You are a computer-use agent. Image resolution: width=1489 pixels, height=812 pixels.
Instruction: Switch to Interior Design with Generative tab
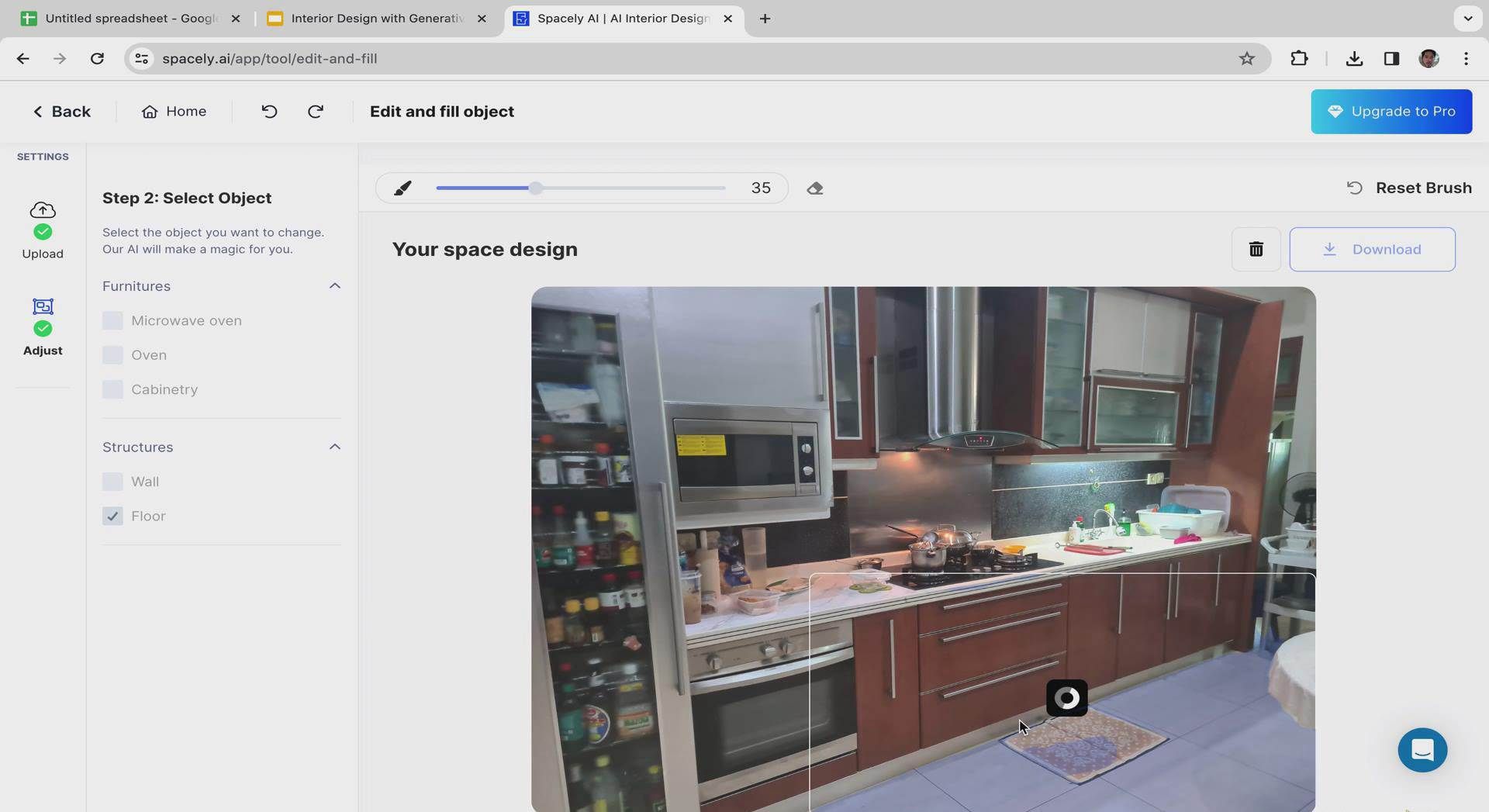[x=376, y=19]
